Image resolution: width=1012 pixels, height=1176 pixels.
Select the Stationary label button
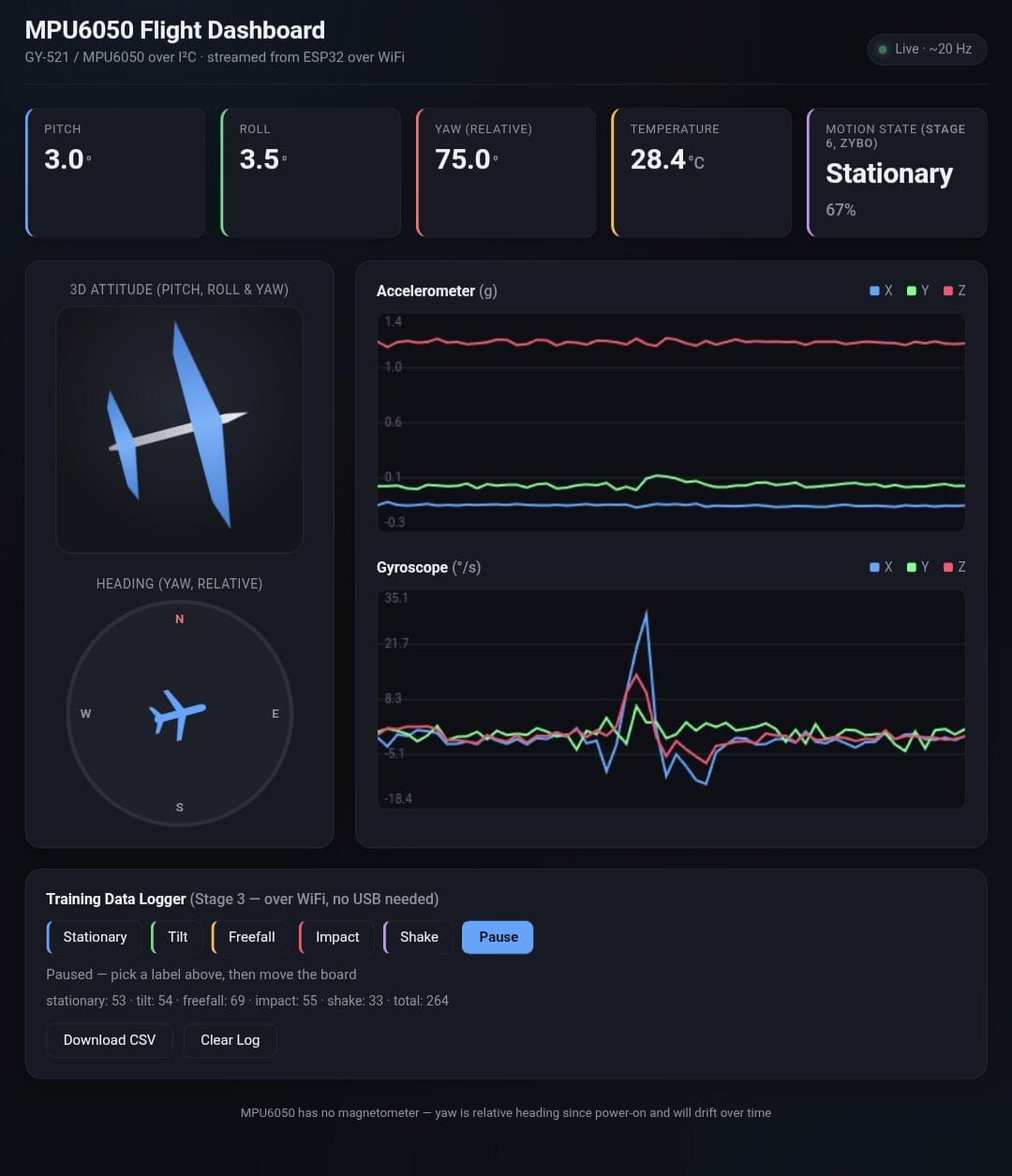[94, 937]
